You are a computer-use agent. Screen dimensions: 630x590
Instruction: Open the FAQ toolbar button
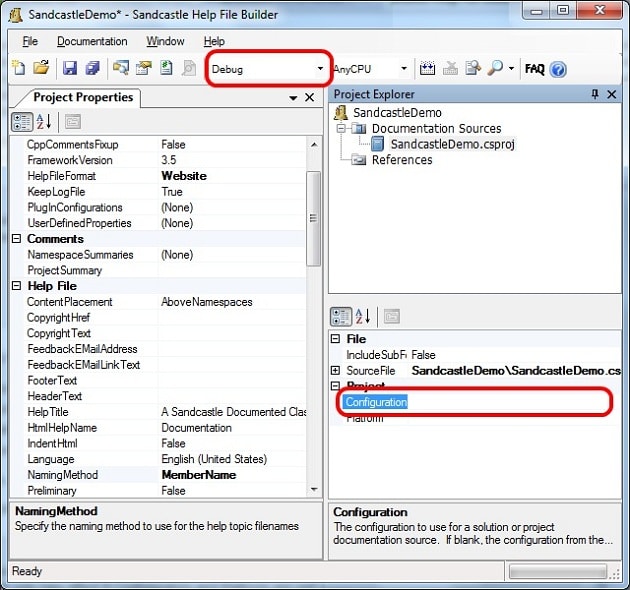pyautogui.click(x=534, y=69)
